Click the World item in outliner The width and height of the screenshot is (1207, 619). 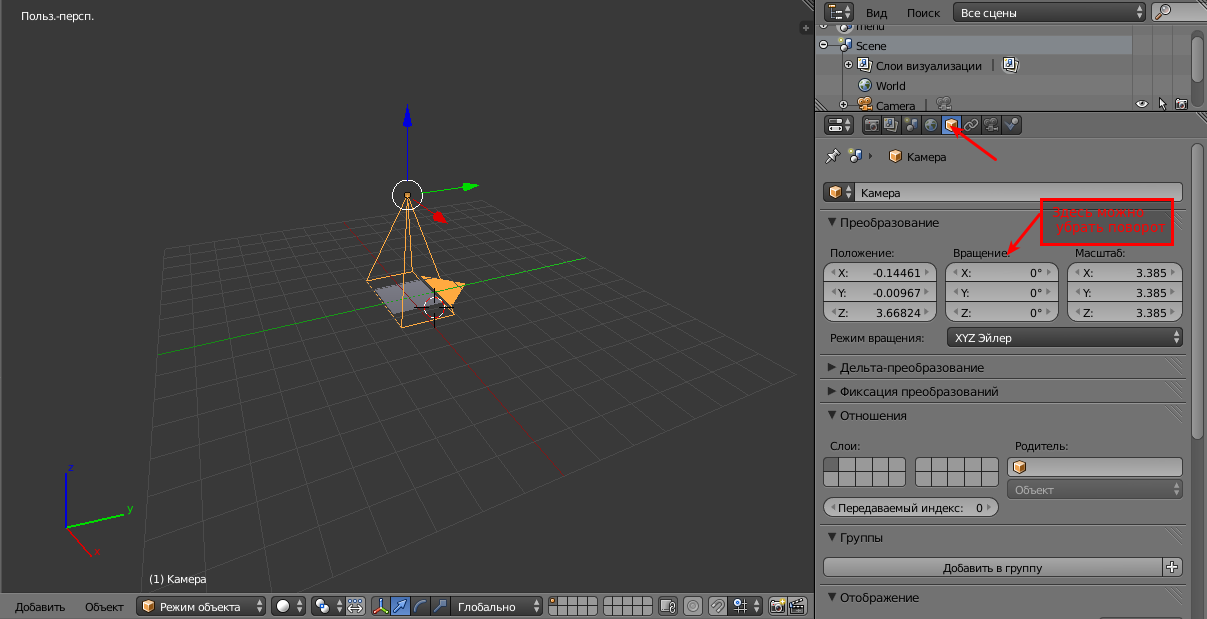890,86
